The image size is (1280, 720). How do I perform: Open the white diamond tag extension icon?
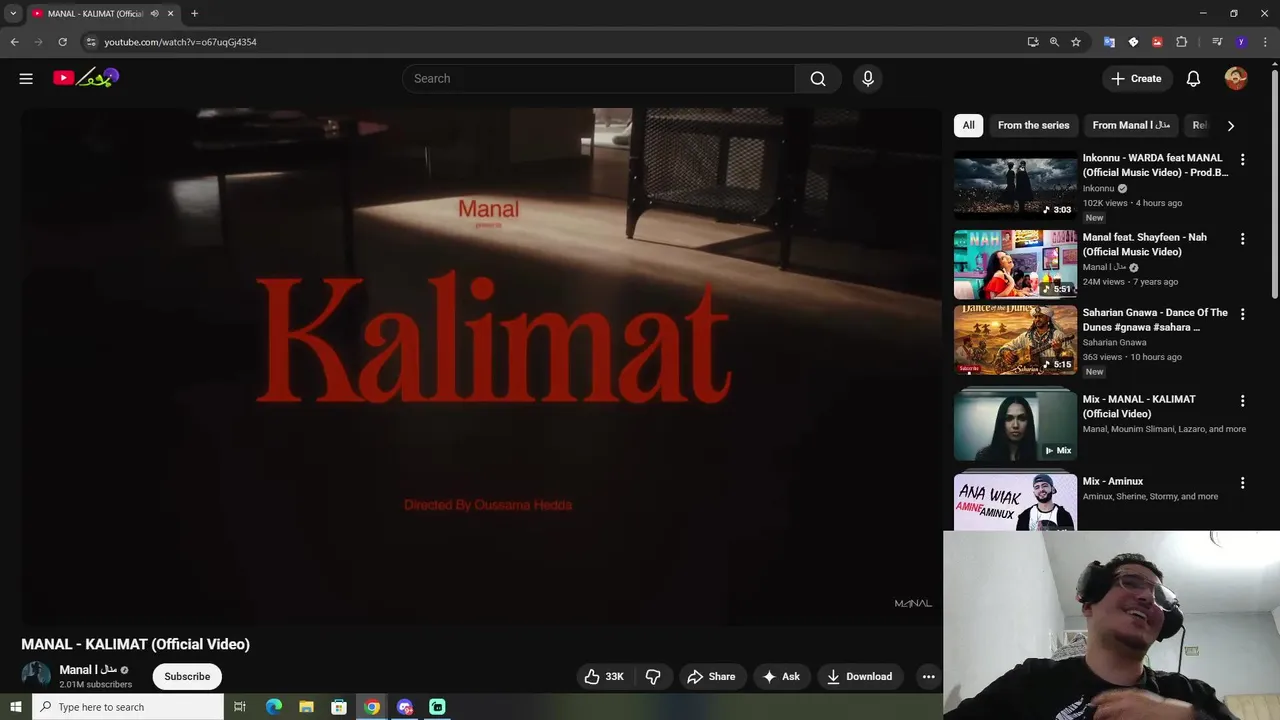point(1133,42)
